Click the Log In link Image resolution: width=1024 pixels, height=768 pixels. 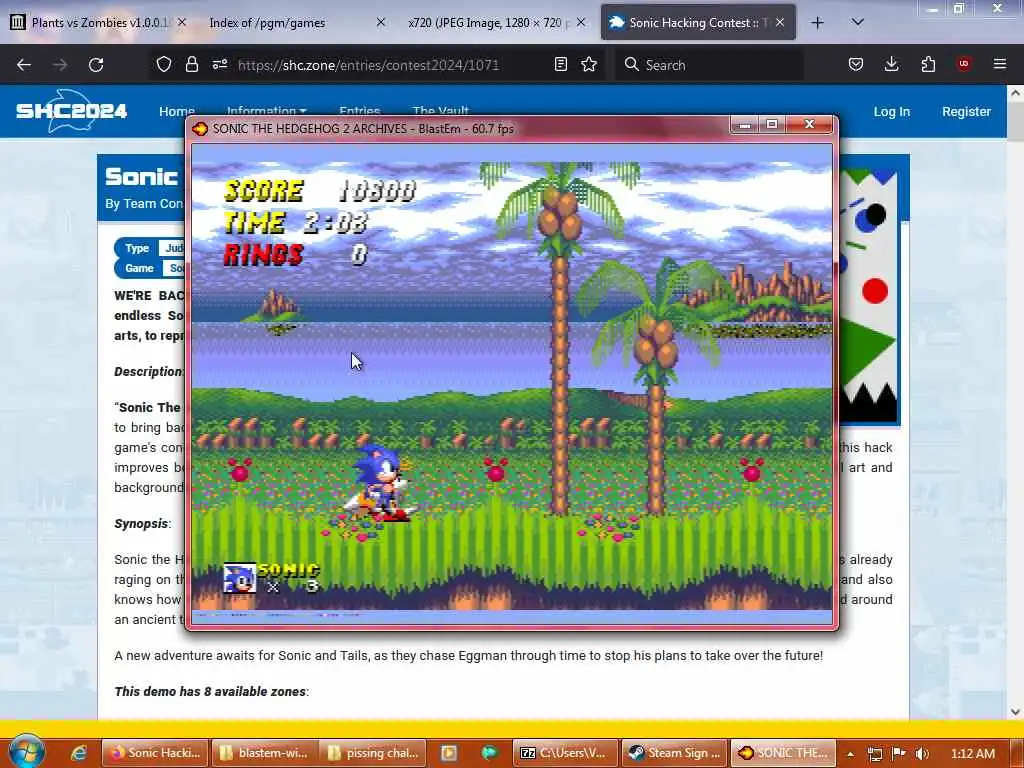coord(891,112)
